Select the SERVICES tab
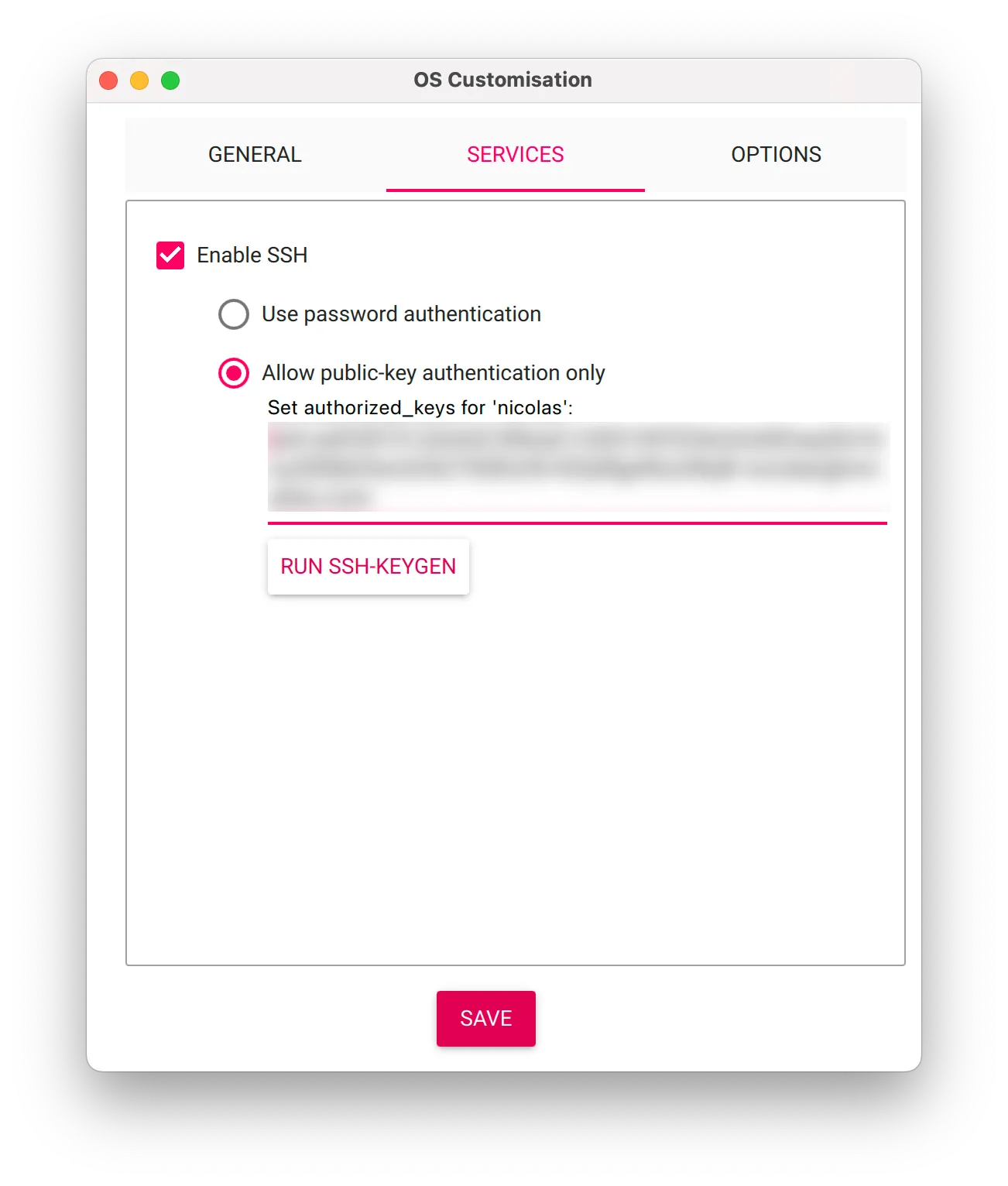 coord(516,155)
